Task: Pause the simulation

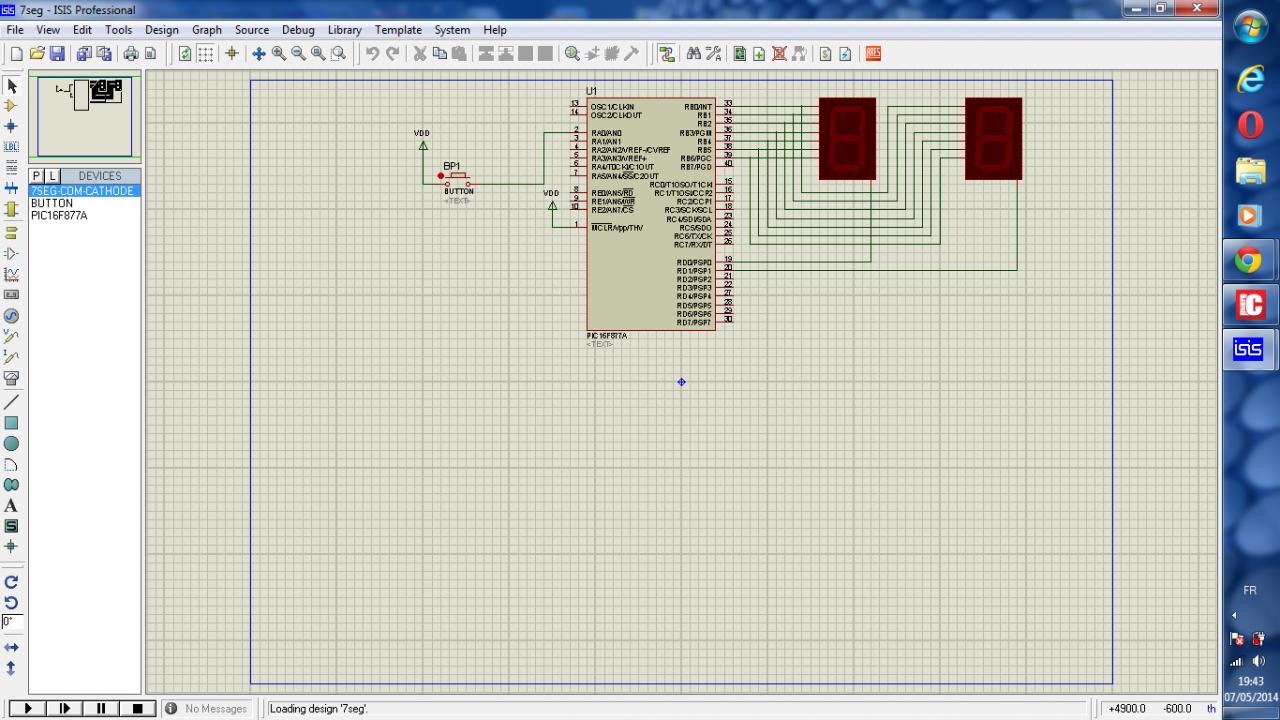Action: (101, 709)
